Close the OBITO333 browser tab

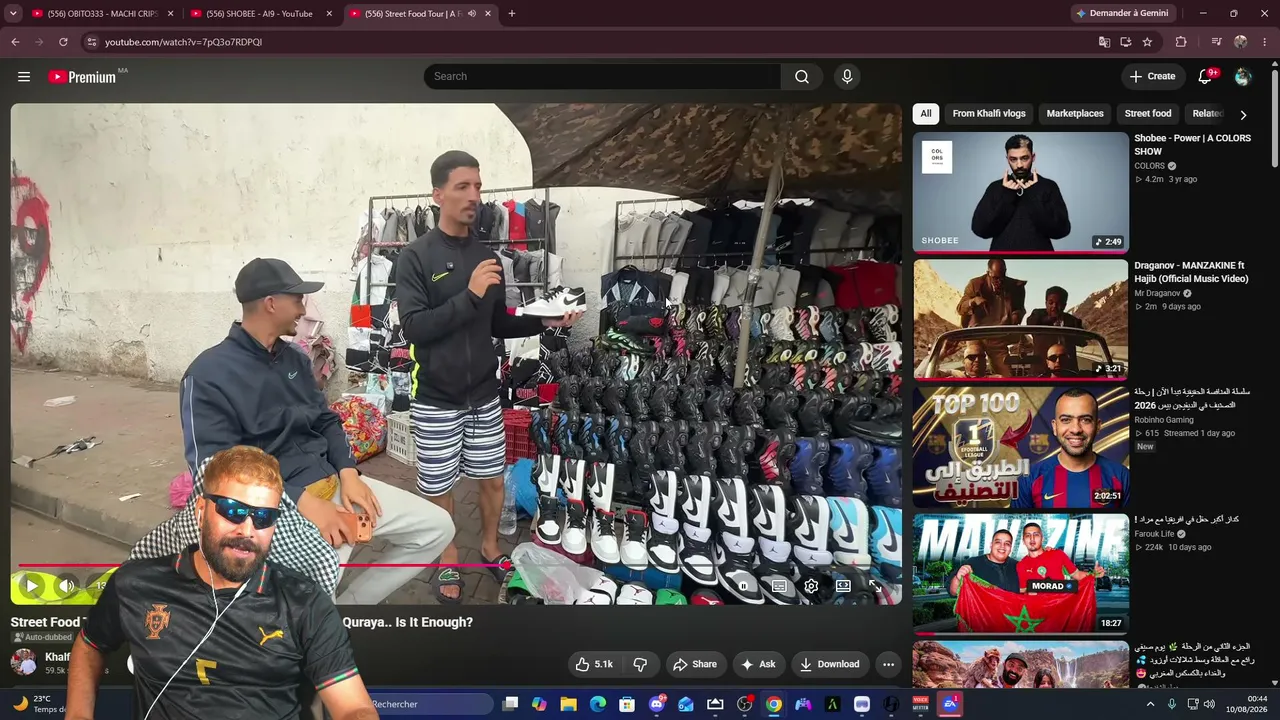point(170,14)
